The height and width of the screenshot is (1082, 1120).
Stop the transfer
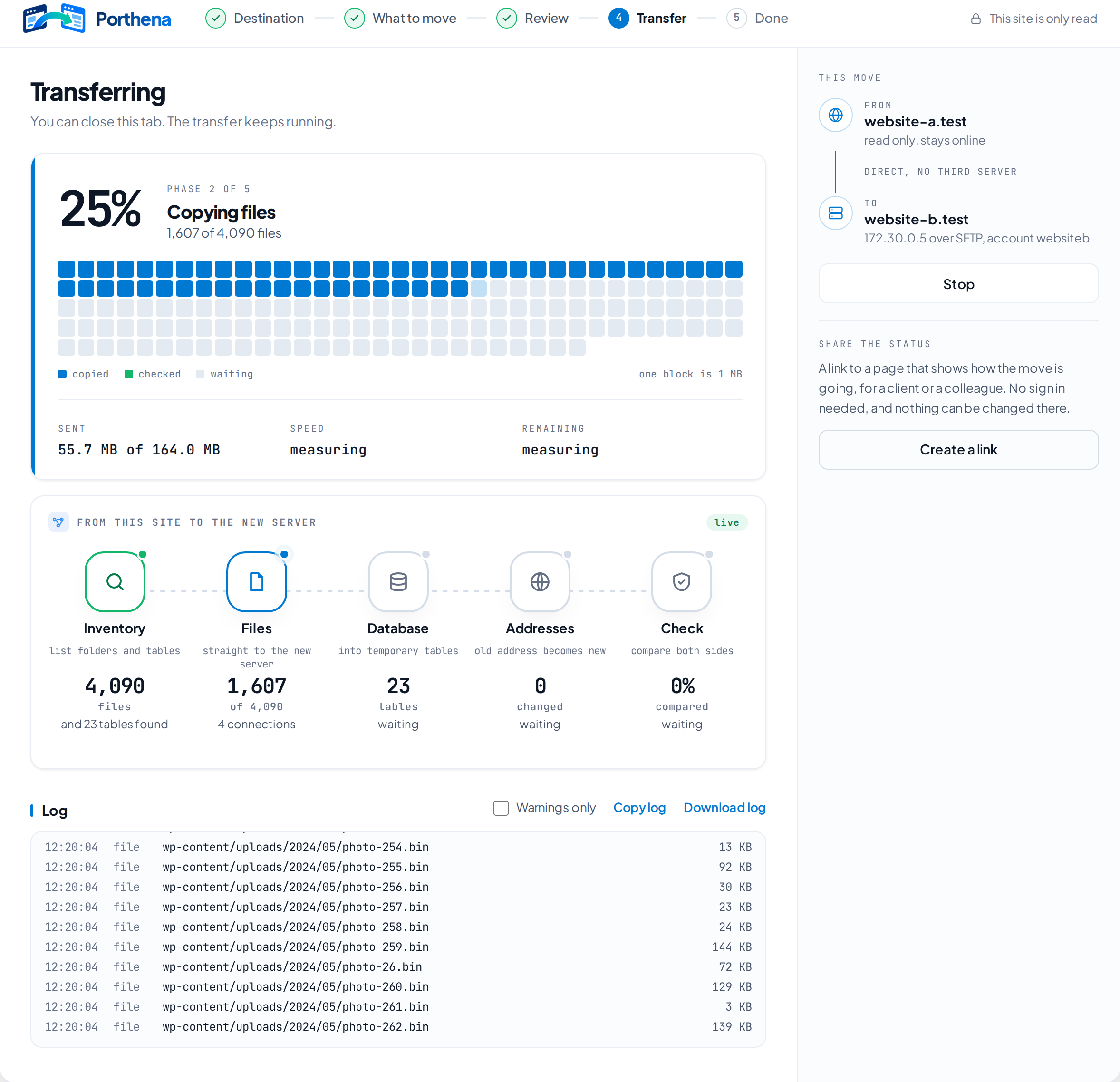958,283
